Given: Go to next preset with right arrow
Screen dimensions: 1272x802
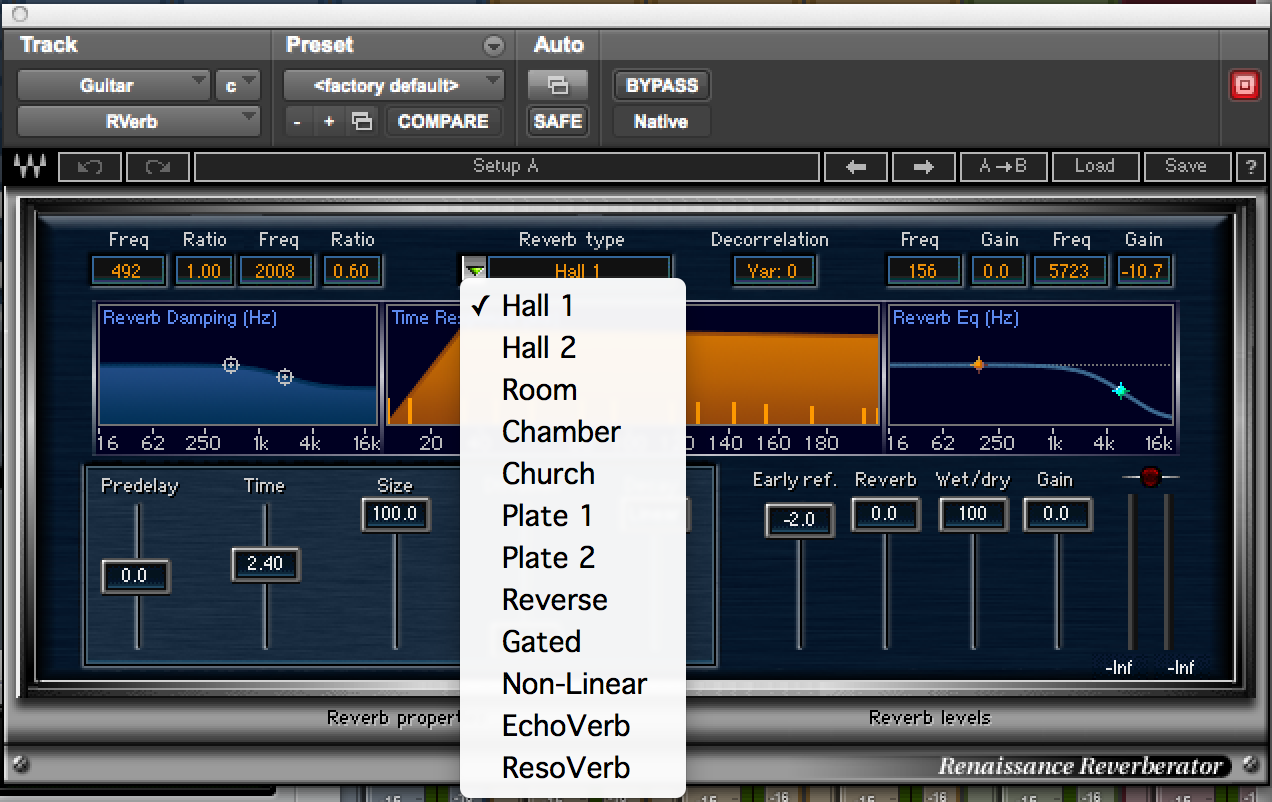Looking at the screenshot, I should [x=924, y=167].
